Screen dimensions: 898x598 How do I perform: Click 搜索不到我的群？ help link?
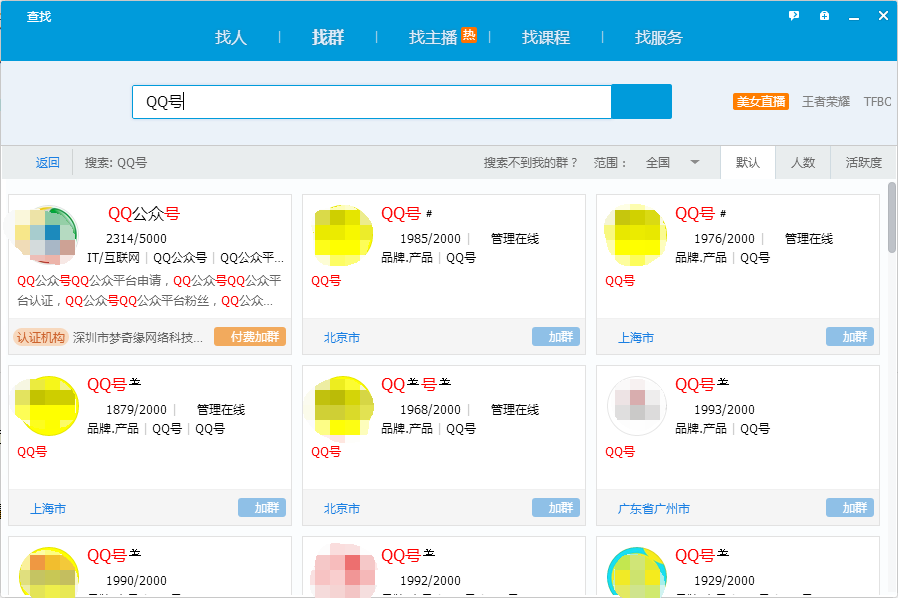click(531, 163)
